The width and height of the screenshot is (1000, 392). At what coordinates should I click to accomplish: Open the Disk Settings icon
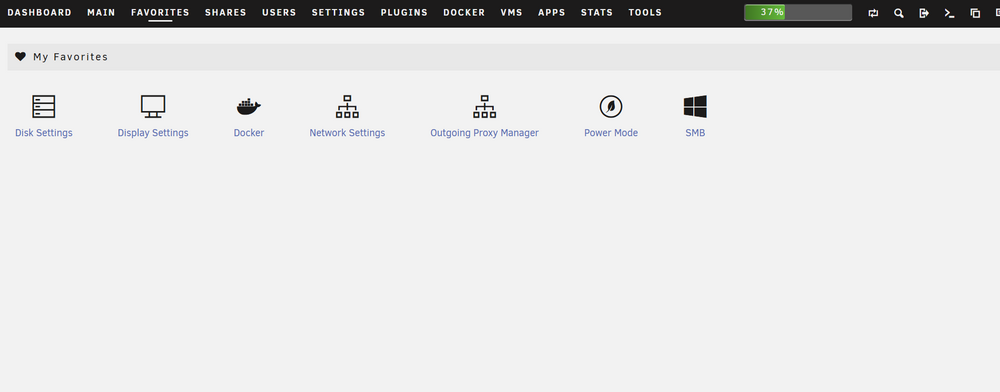(43, 106)
